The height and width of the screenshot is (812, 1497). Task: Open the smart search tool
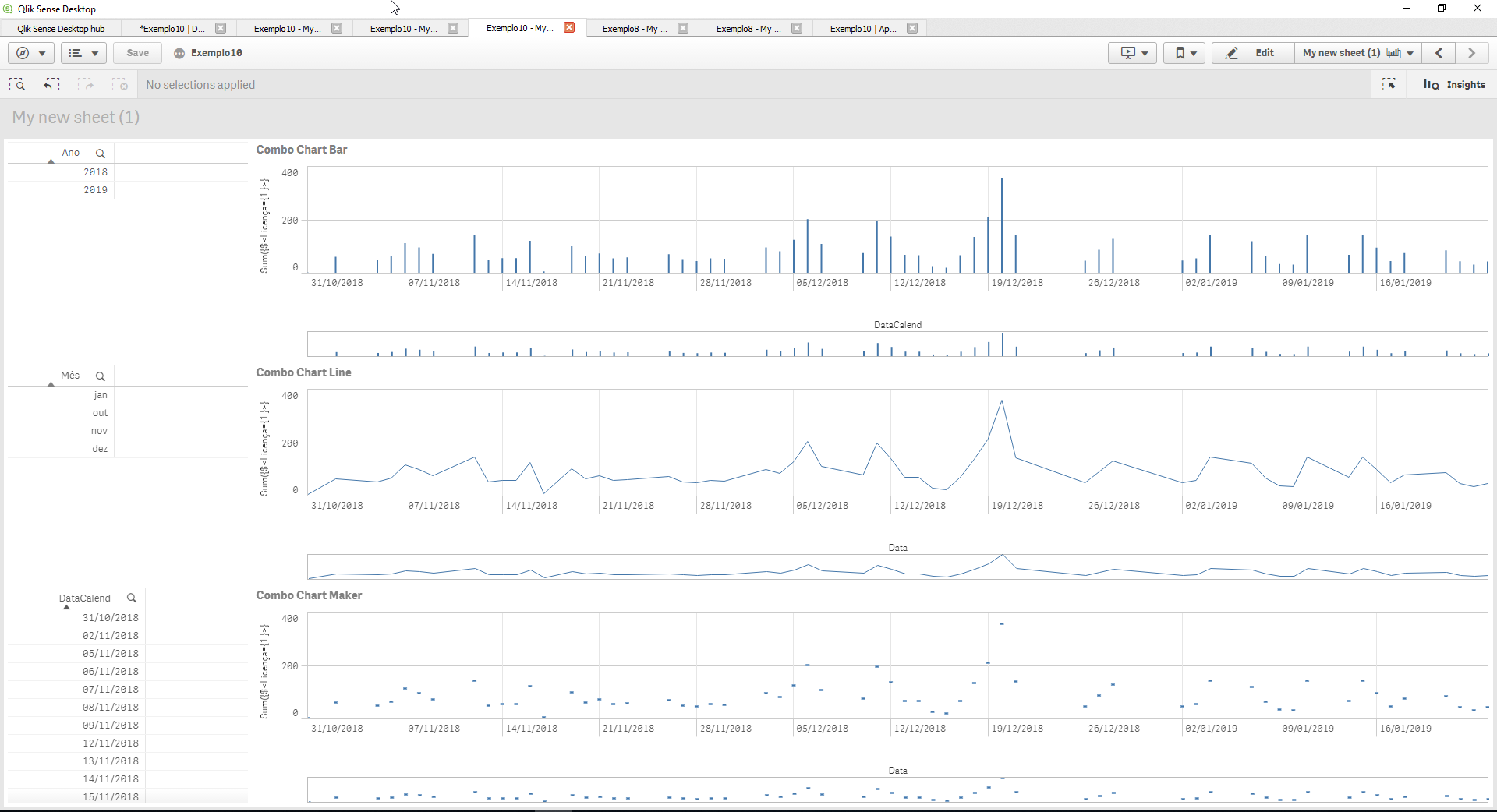click(x=17, y=84)
